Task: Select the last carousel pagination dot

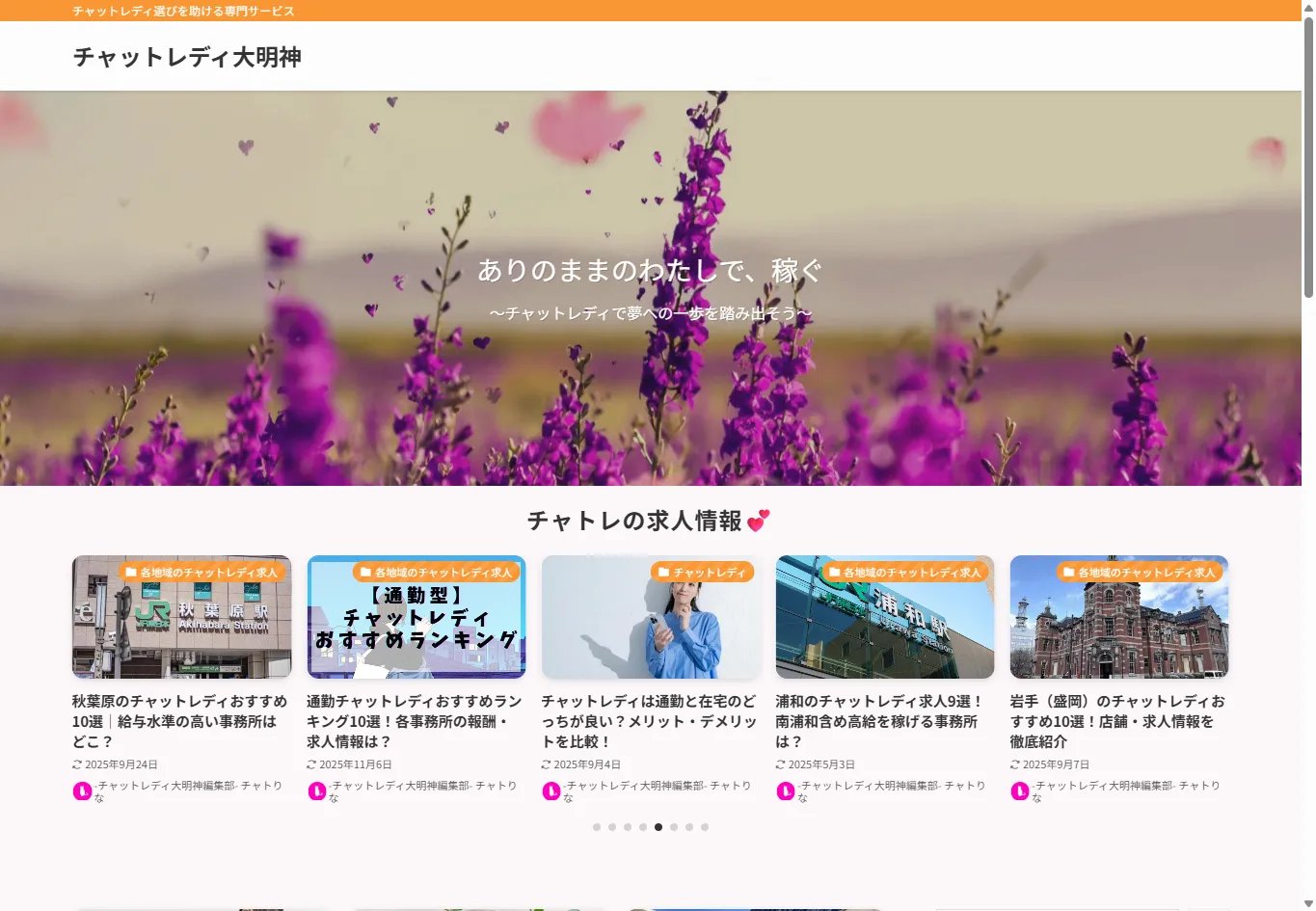Action: coord(705,827)
